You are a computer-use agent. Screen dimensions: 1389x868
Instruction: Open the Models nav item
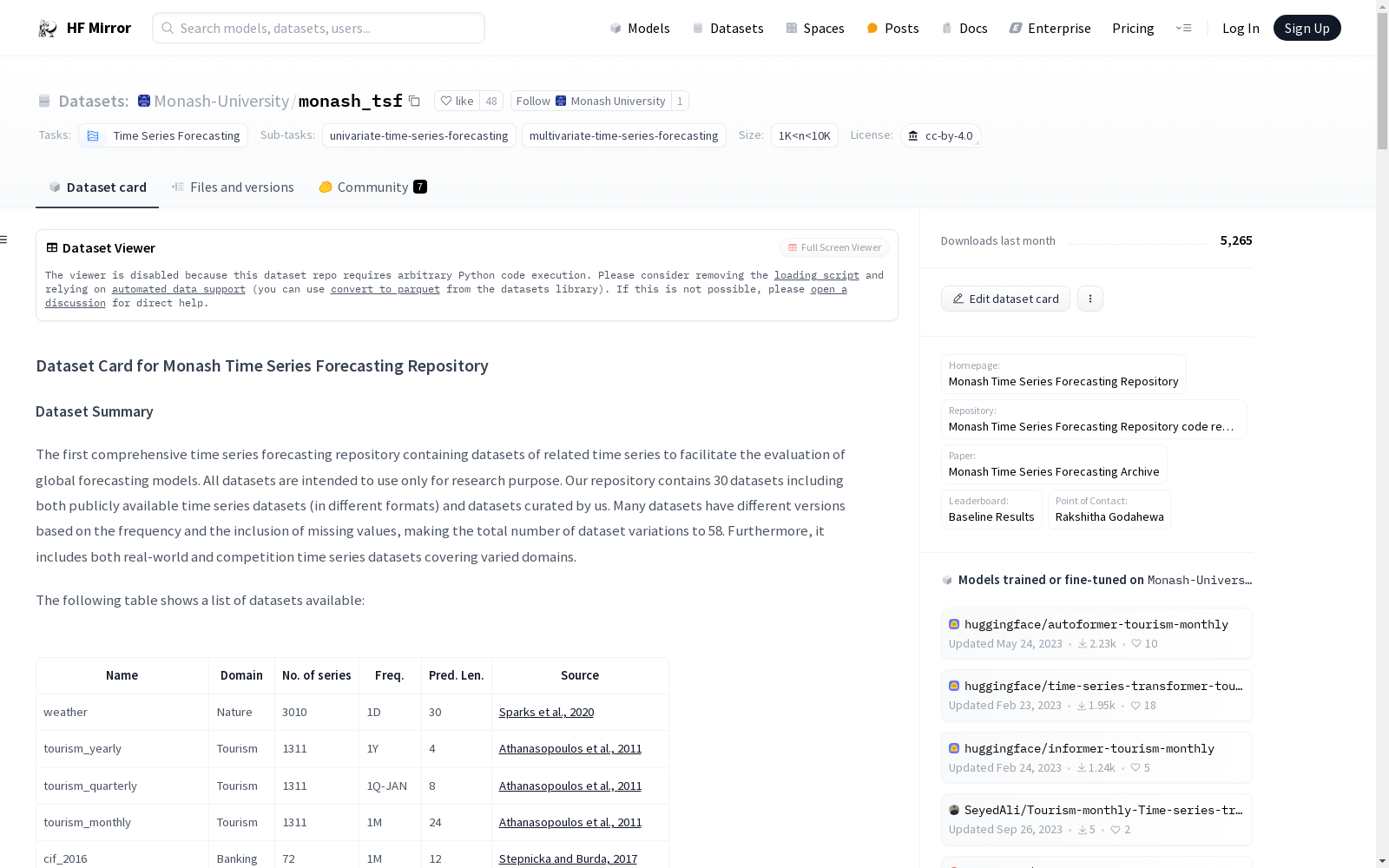click(640, 28)
